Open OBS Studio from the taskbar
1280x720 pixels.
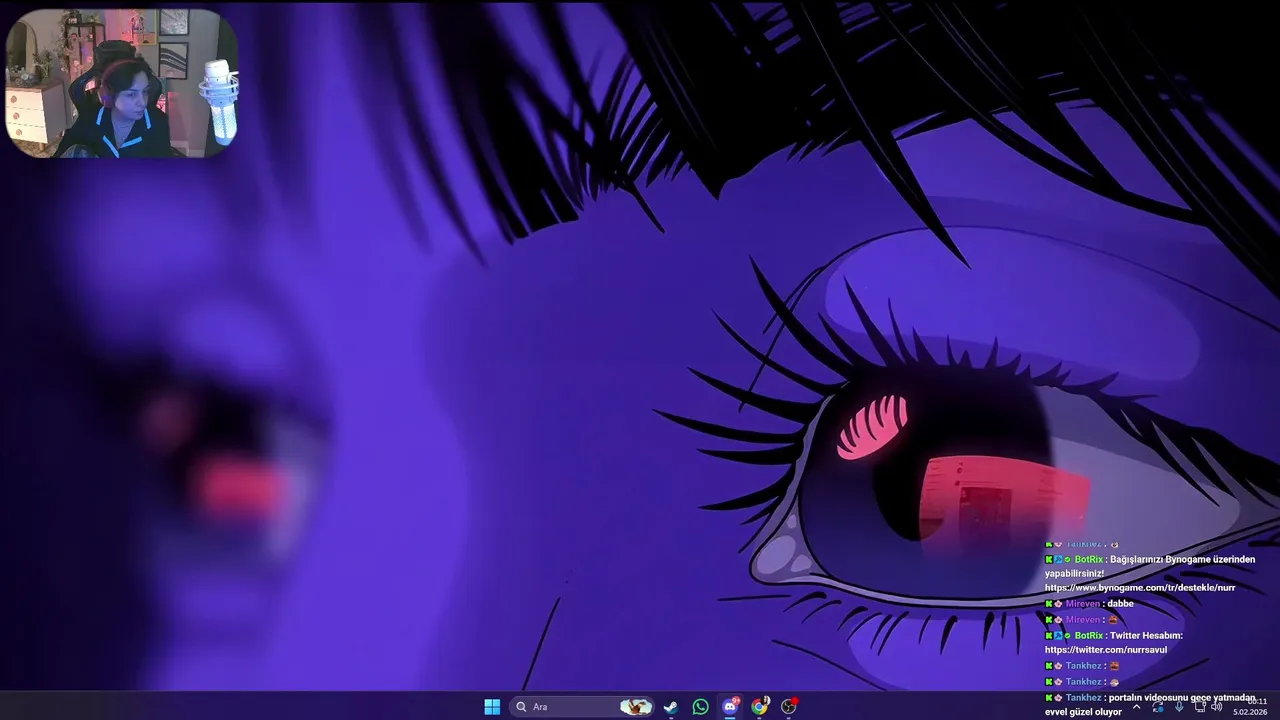[789, 707]
